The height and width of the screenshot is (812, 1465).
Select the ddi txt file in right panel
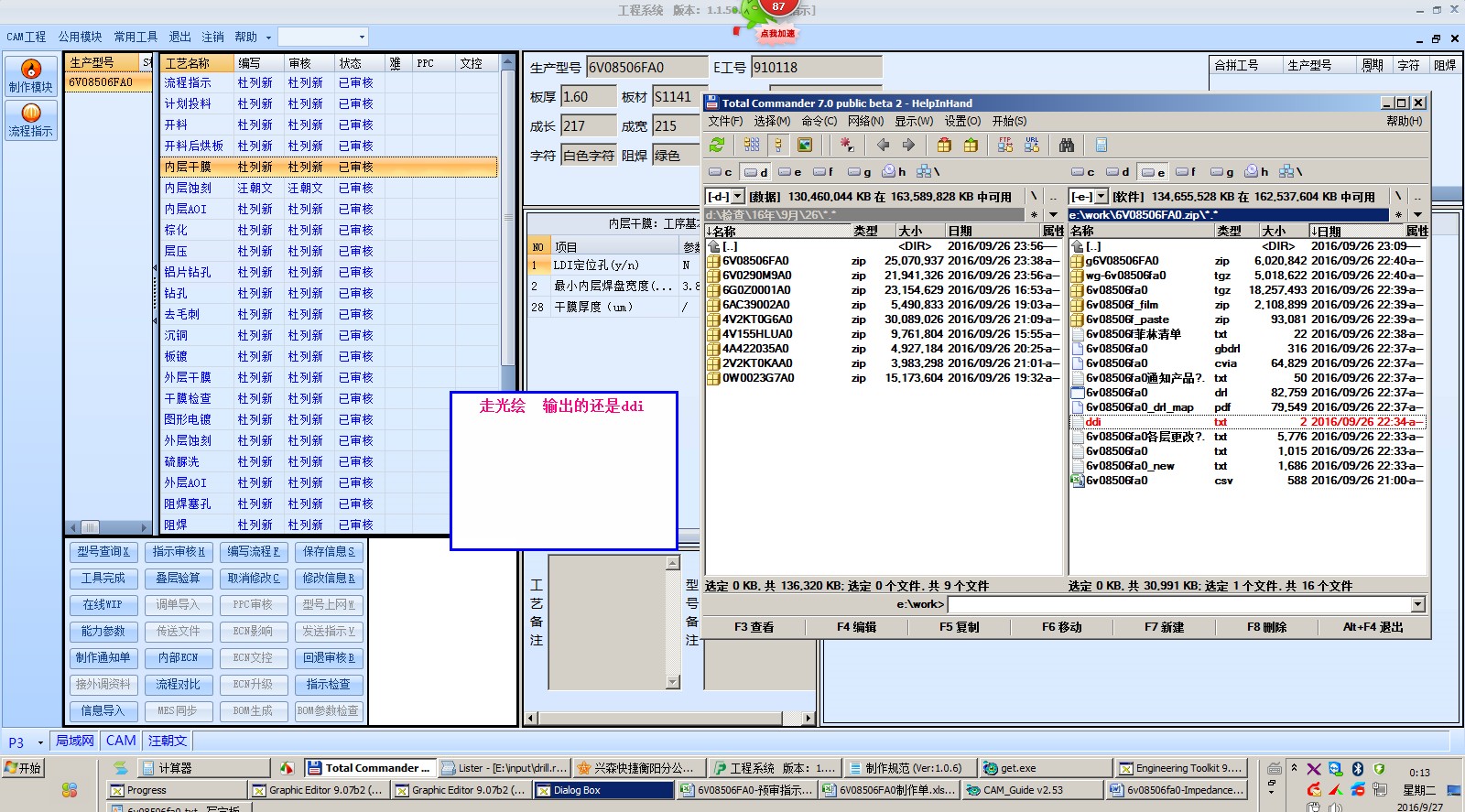point(1247,422)
